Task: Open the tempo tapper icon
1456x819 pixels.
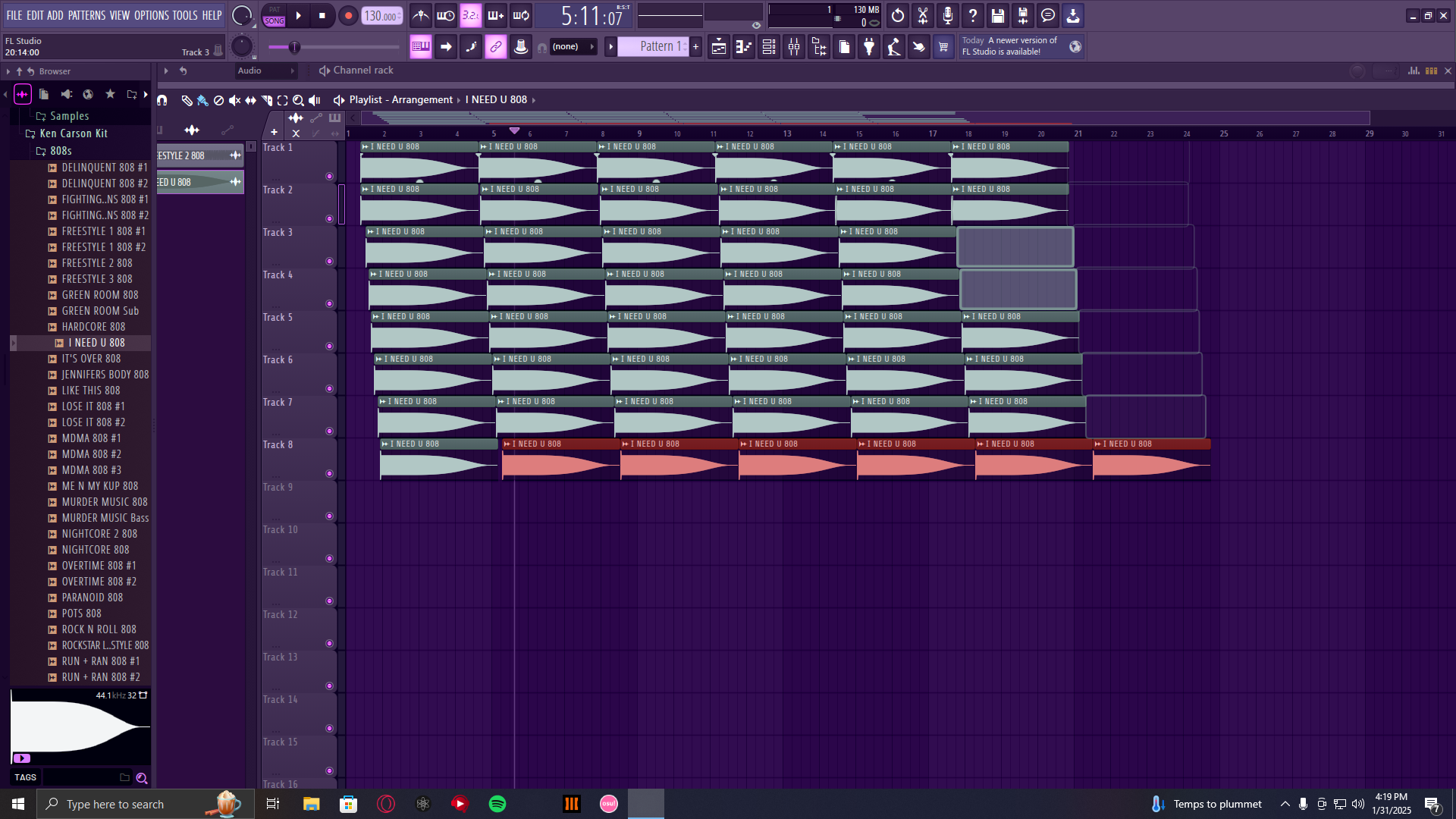Action: click(x=894, y=47)
